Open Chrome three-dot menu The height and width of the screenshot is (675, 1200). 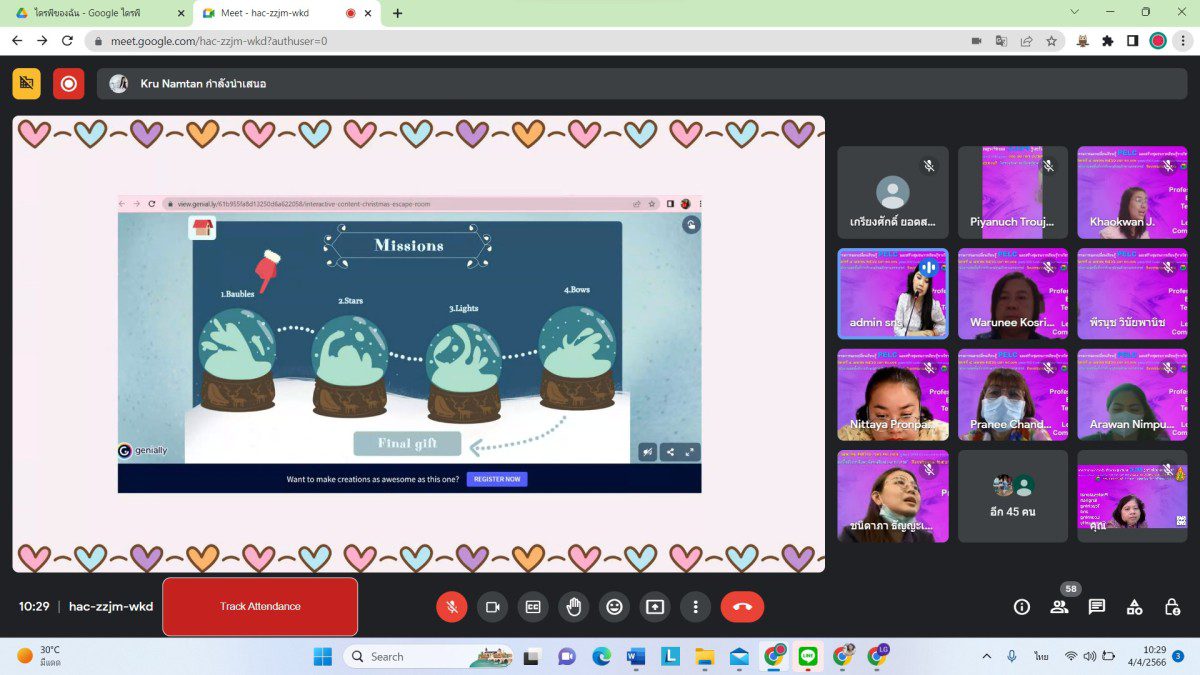point(1183,41)
